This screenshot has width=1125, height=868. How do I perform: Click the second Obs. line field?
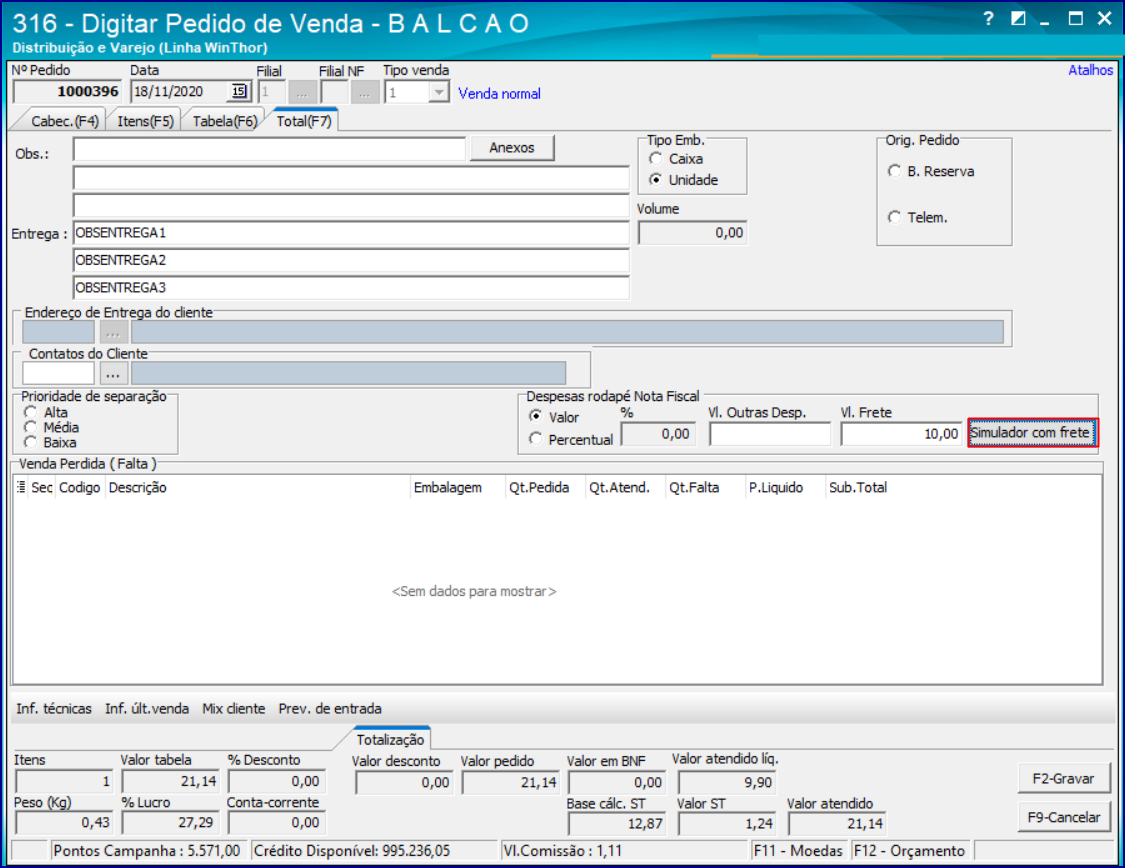coord(351,178)
